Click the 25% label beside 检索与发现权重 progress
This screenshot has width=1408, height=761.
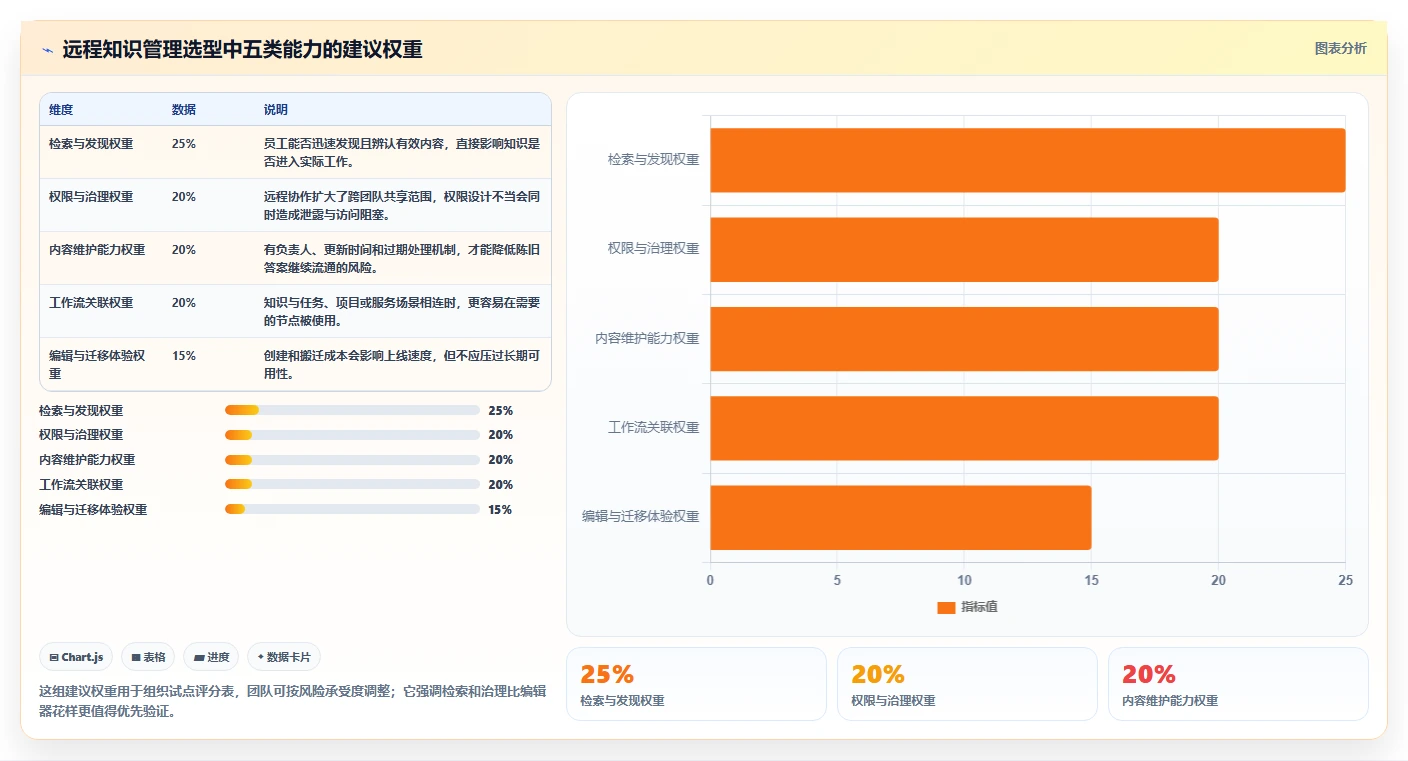pos(500,411)
